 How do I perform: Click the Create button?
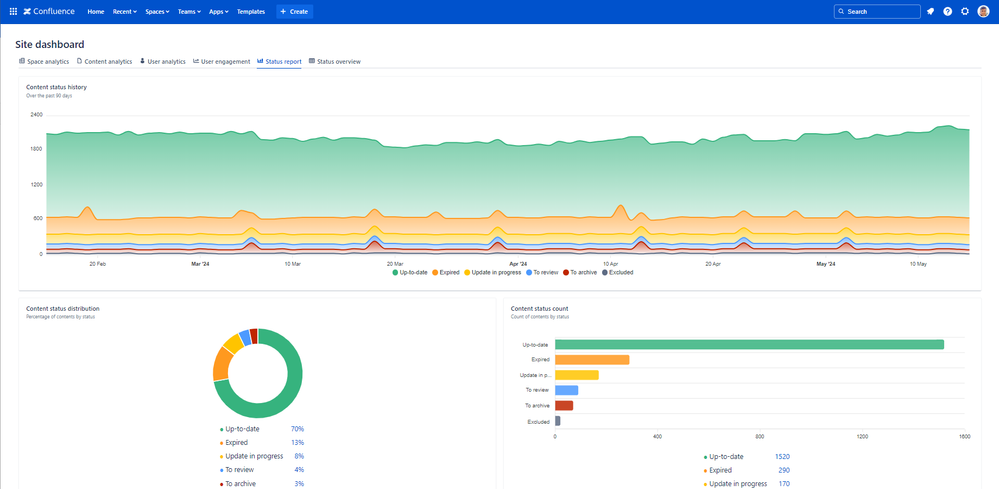(x=294, y=11)
